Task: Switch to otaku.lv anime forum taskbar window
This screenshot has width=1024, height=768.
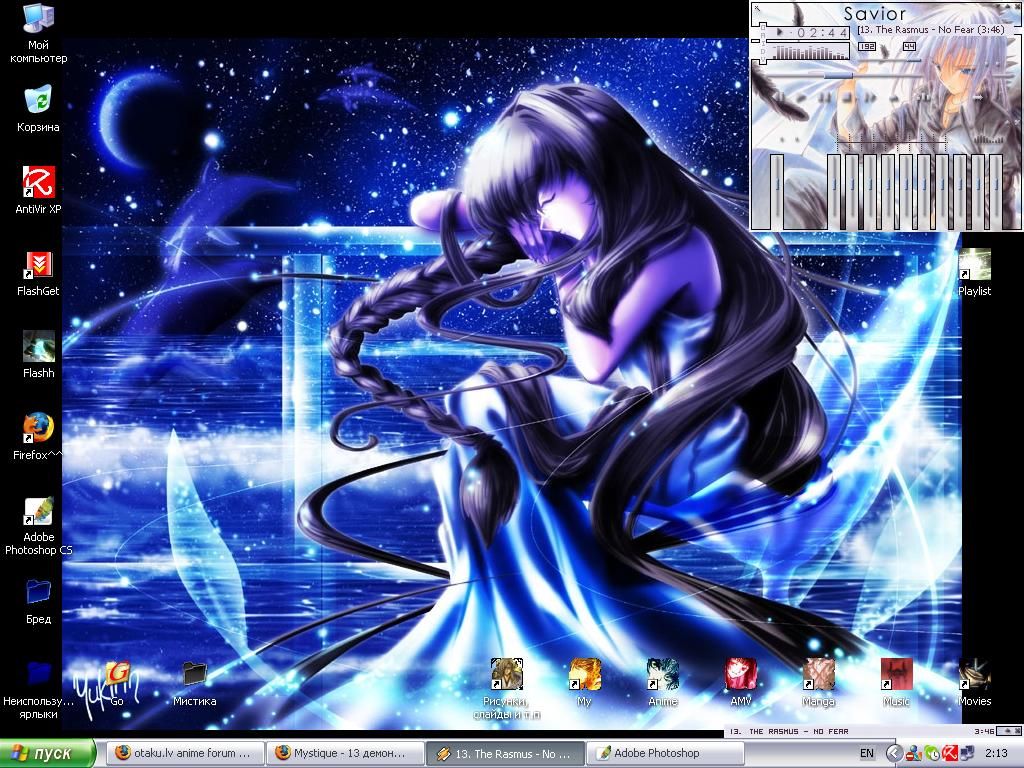Action: [x=185, y=753]
